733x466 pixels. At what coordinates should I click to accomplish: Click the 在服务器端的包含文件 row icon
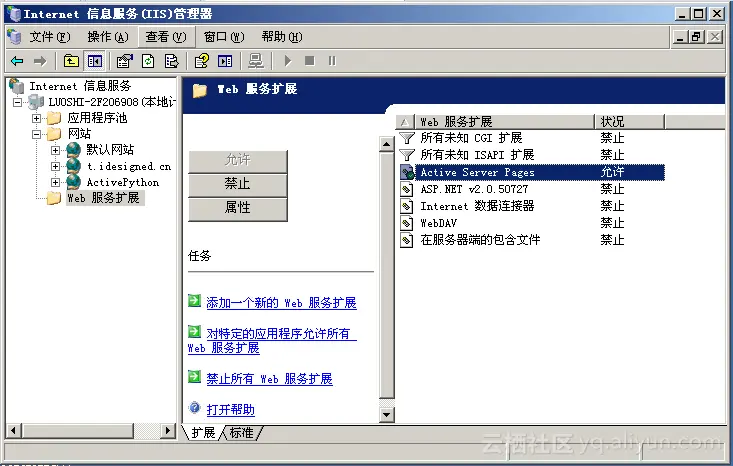coord(407,240)
